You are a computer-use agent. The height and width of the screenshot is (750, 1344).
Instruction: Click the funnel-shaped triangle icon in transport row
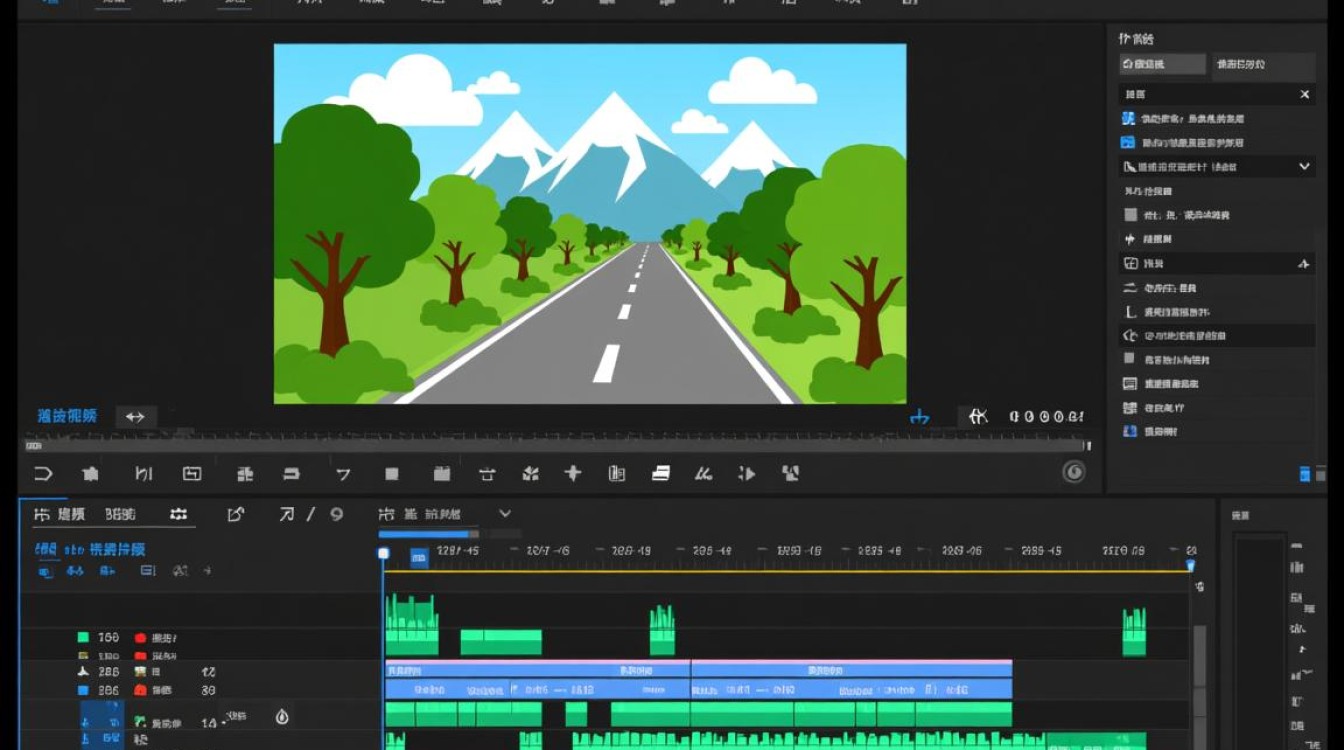point(343,474)
